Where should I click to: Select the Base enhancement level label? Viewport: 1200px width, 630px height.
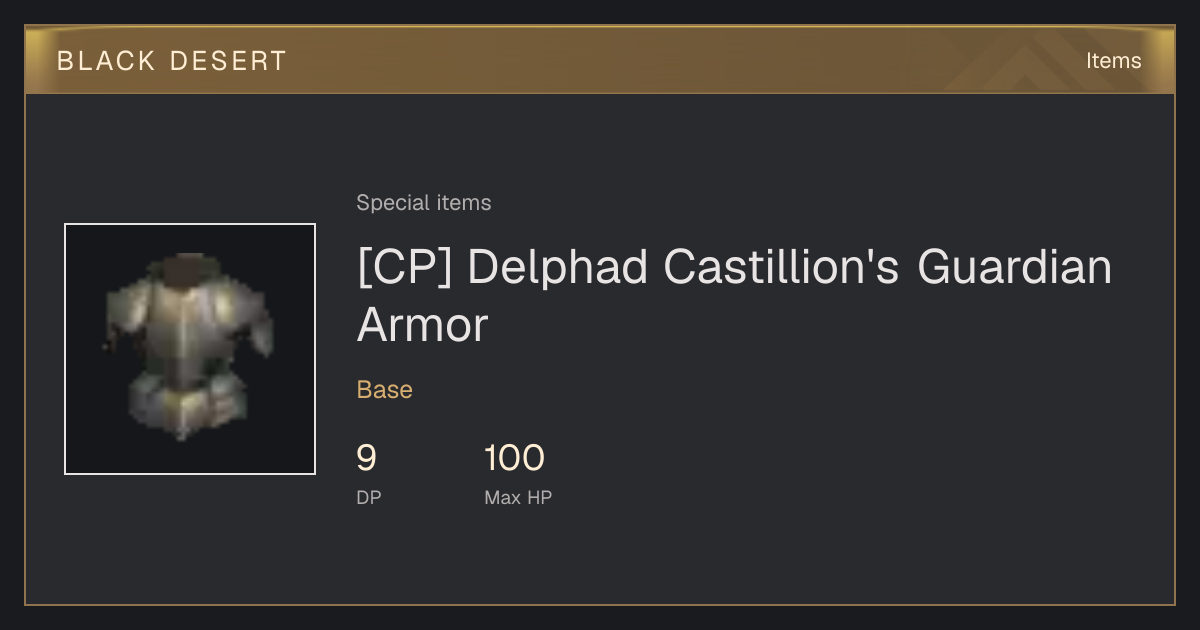tap(385, 390)
